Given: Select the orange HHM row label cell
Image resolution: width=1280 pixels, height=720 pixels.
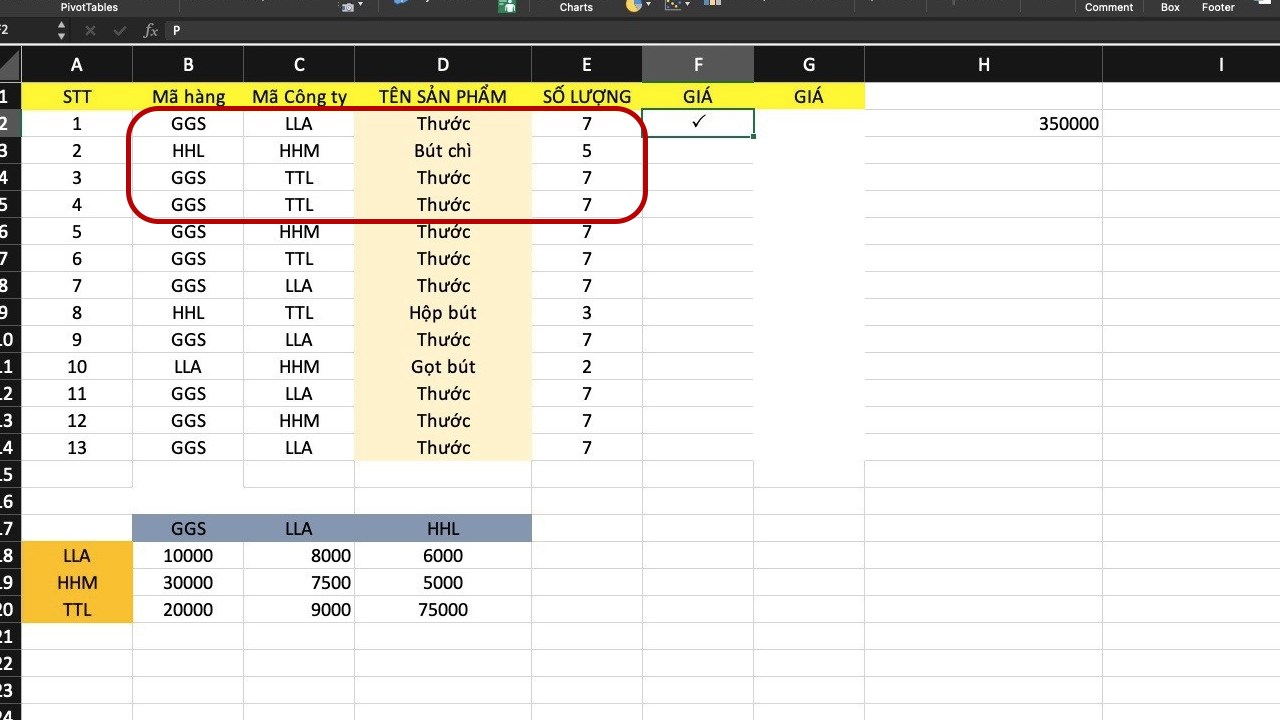Looking at the screenshot, I should 77,583.
